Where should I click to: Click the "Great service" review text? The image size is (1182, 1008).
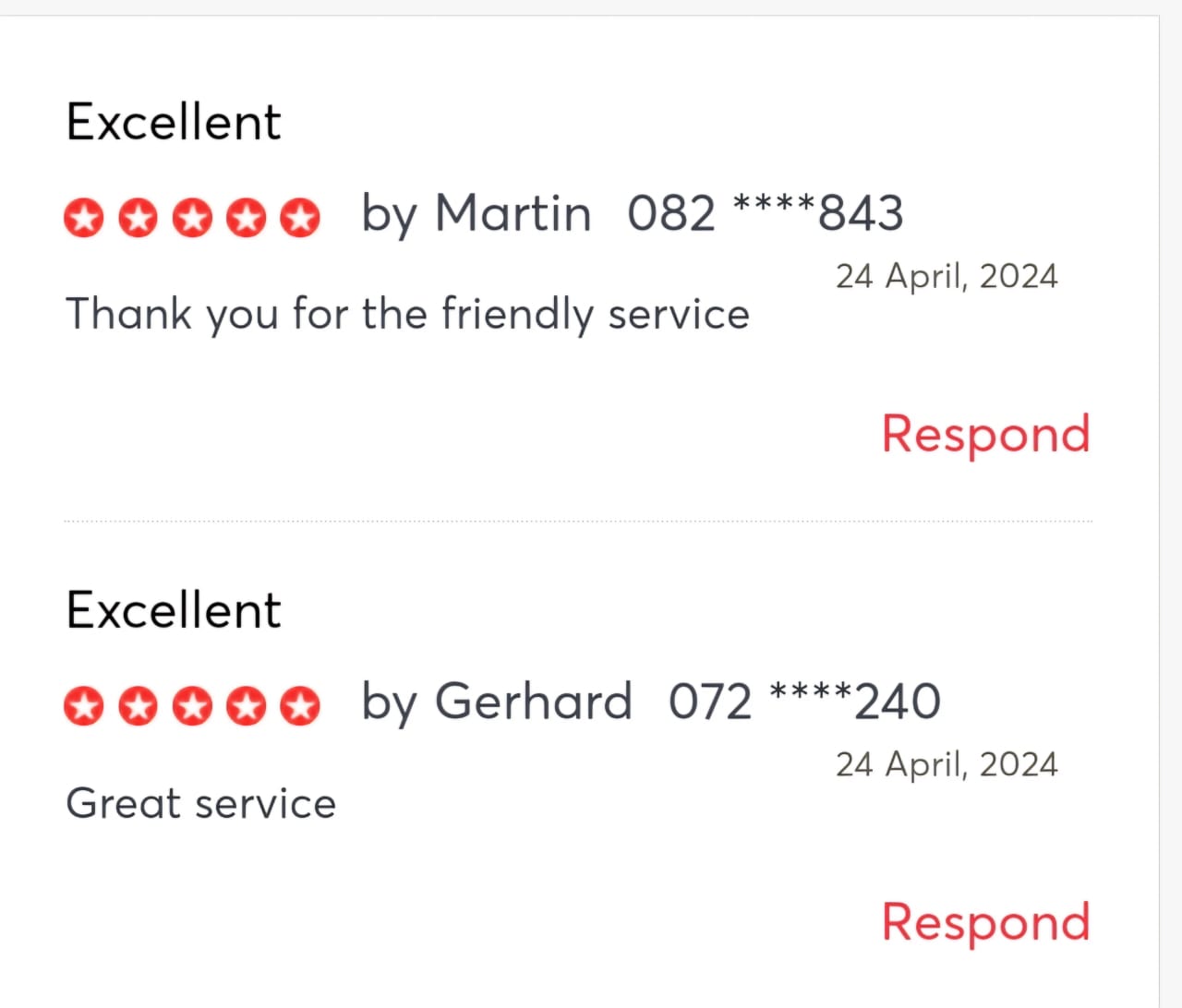click(201, 803)
